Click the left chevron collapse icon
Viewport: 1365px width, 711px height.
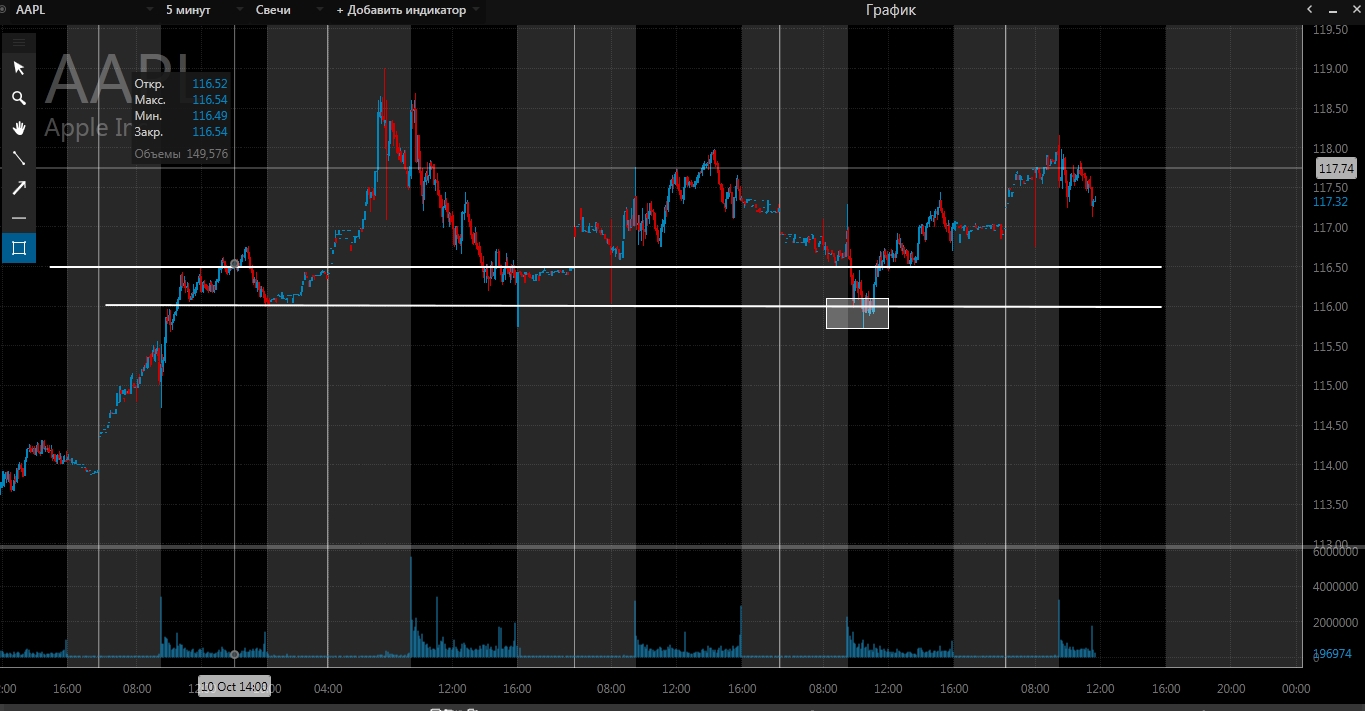click(1310, 9)
